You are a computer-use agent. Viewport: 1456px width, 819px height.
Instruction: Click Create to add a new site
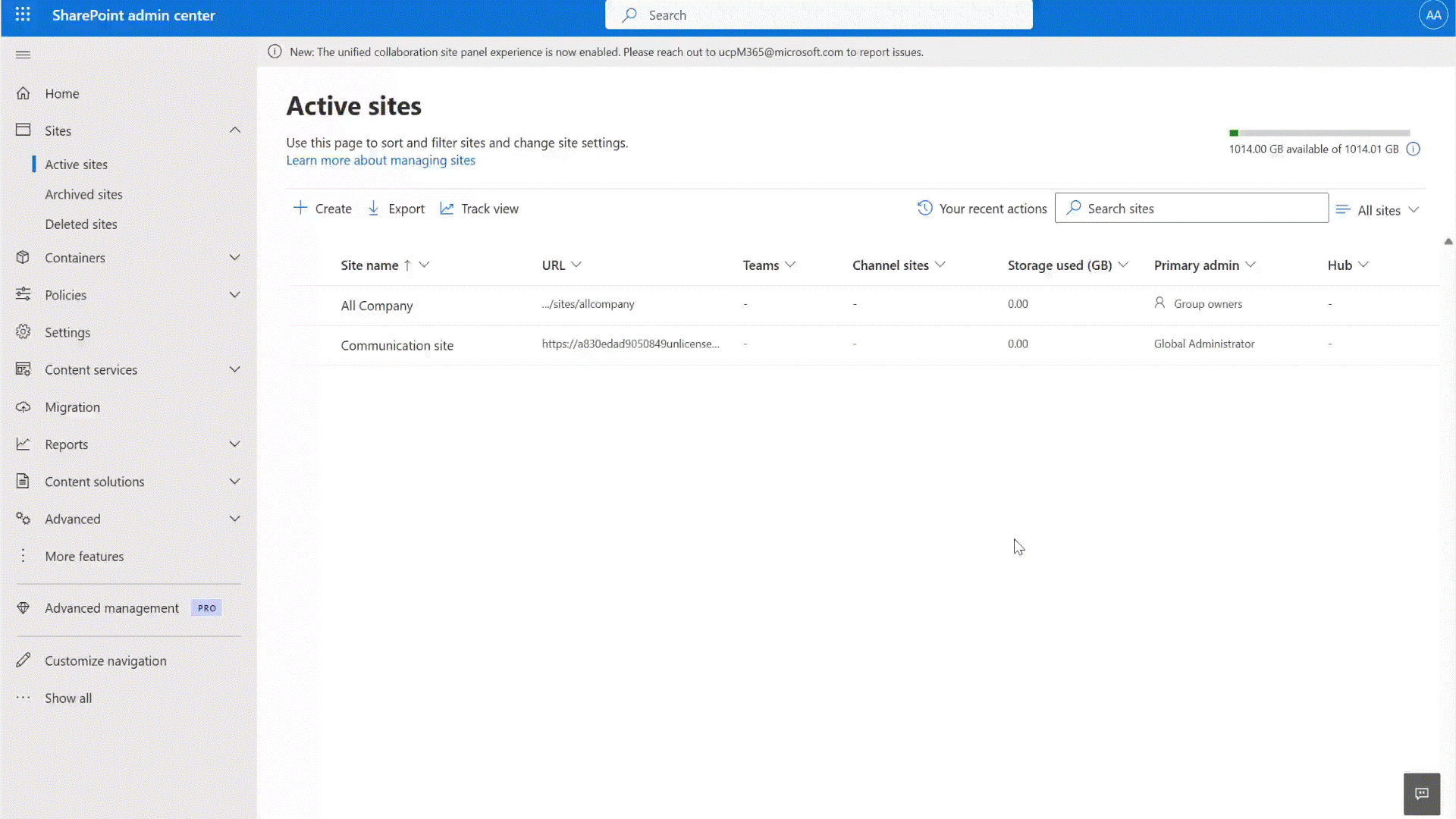(322, 209)
